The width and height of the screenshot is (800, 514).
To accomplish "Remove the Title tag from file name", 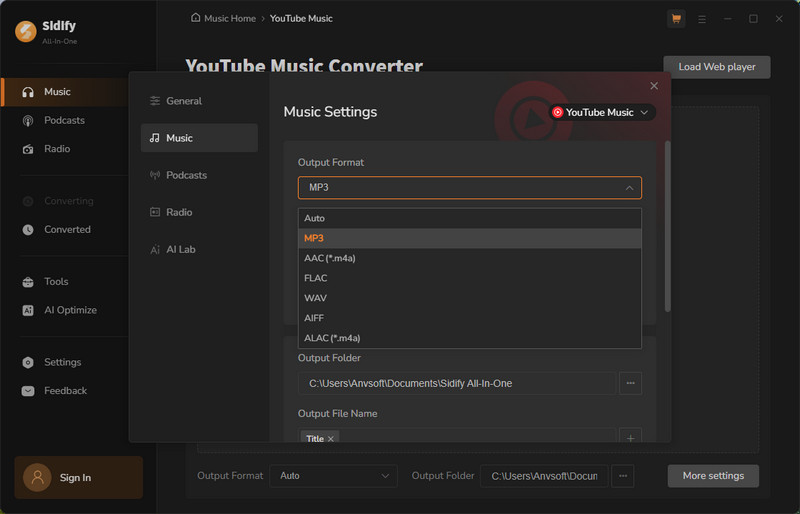I will pyautogui.click(x=331, y=438).
